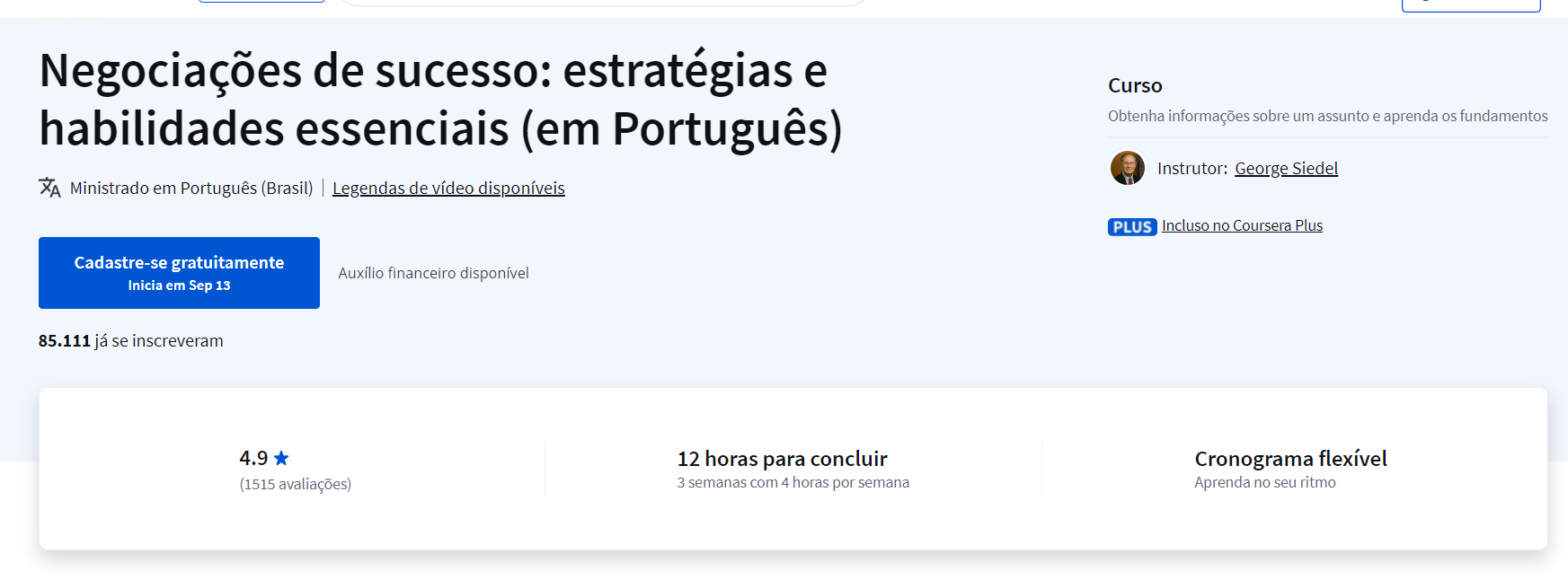1568x580 pixels.
Task: Click the 85.111 já se inscreveram count
Action: pos(131,341)
